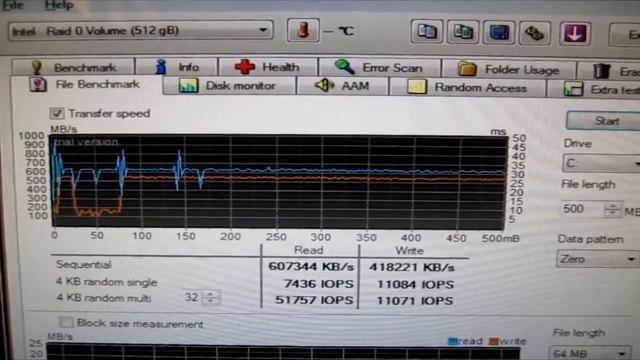Click the purple minimize-to-tray arrow icon
640x360 pixels.
click(x=574, y=33)
